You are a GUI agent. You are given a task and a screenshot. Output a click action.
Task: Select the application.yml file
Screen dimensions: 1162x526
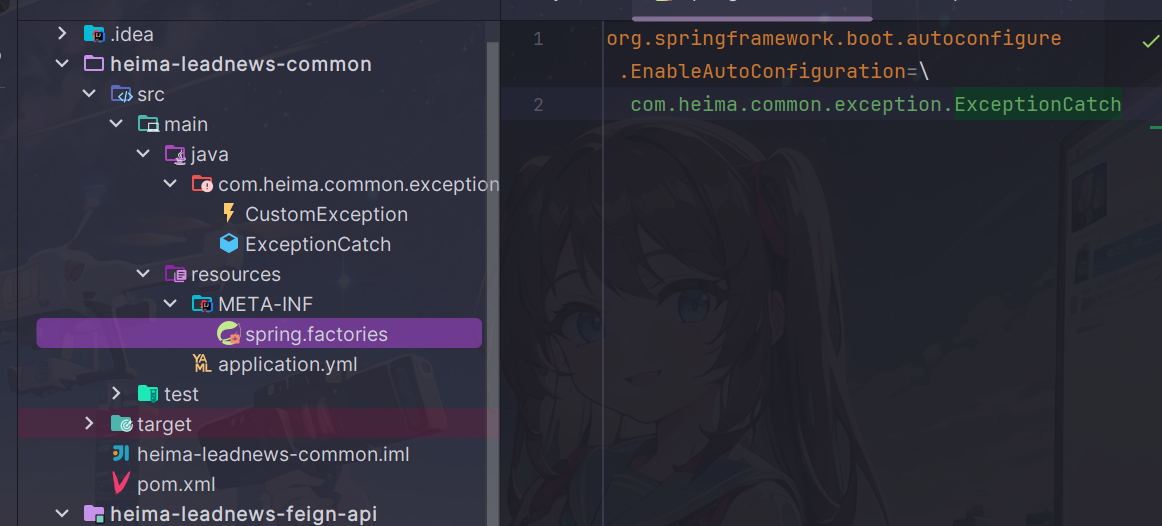pos(287,364)
